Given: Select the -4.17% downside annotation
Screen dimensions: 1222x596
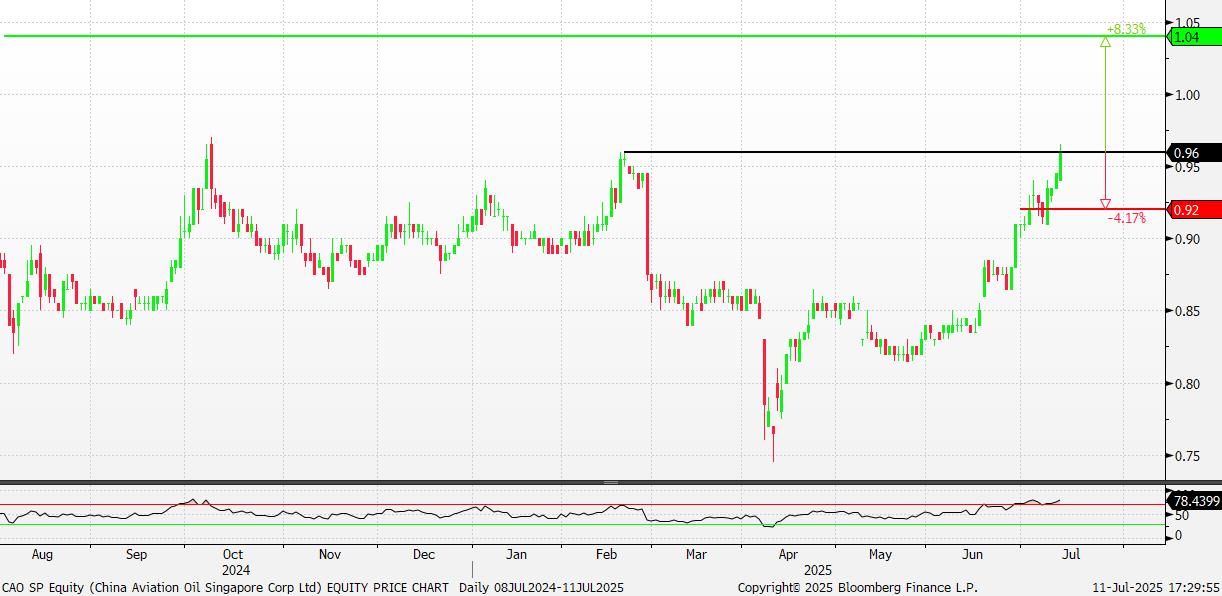Looking at the screenshot, I should tap(1126, 217).
